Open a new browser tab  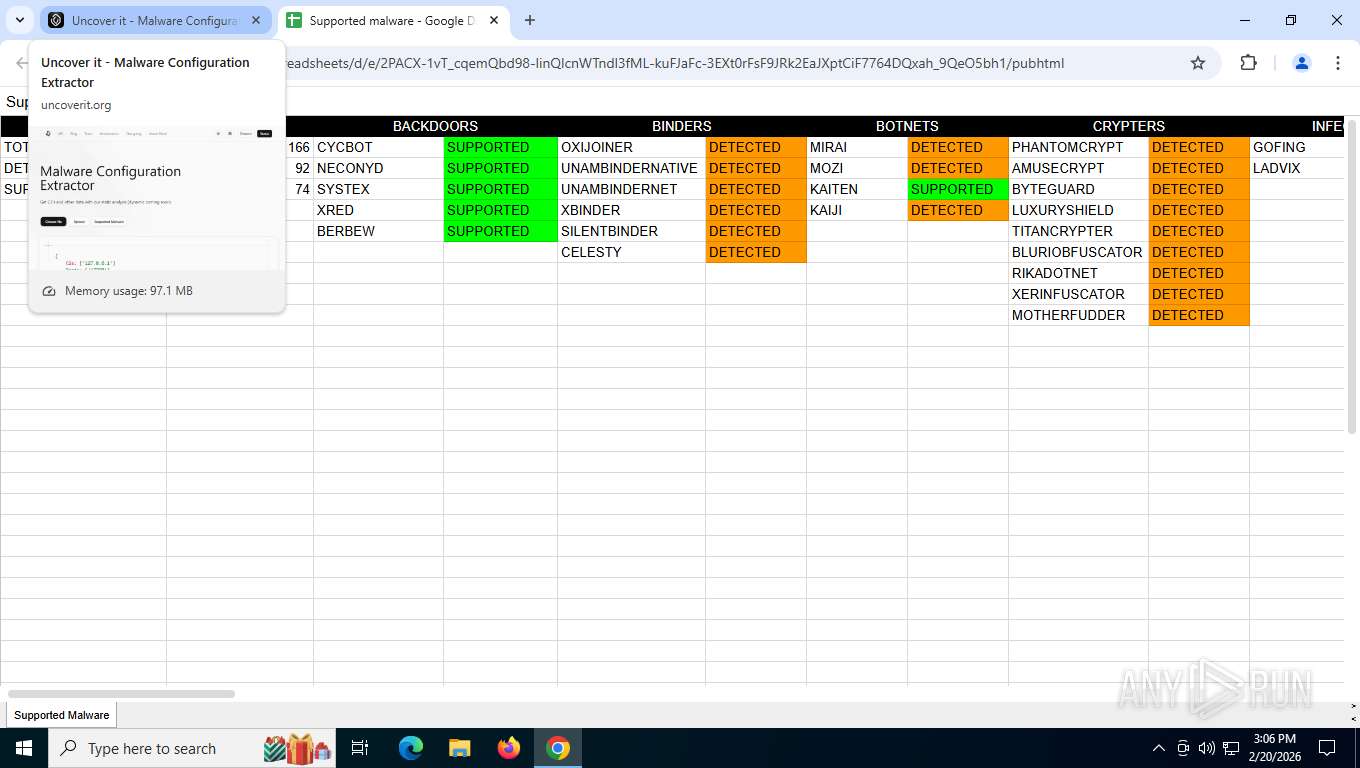(x=530, y=20)
